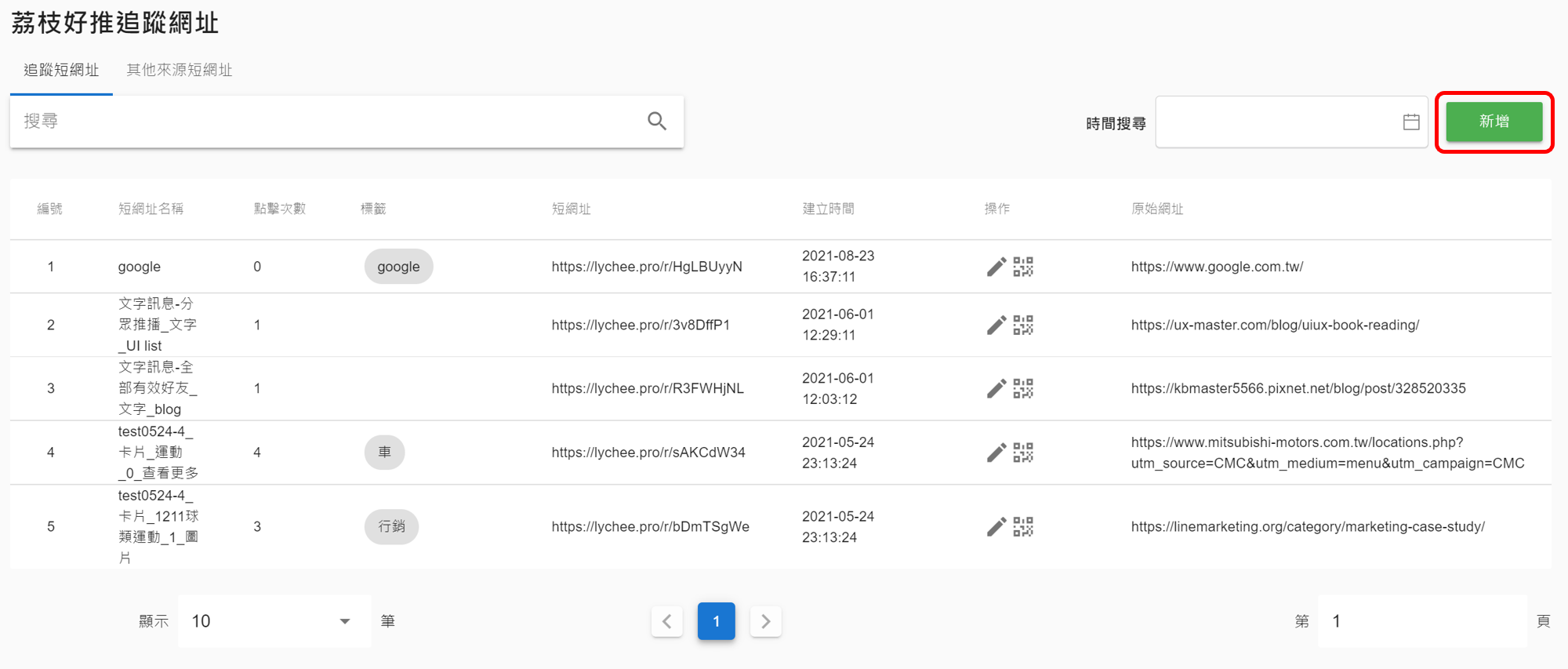Go to previous page arrow
This screenshot has height=669, width=1568.
[x=667, y=621]
